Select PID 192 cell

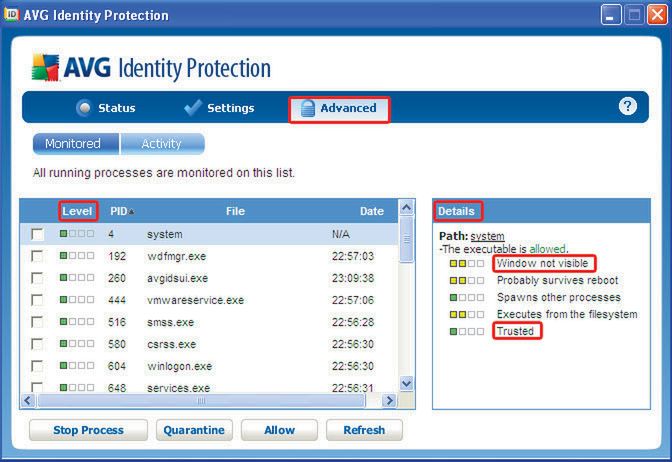point(117,256)
